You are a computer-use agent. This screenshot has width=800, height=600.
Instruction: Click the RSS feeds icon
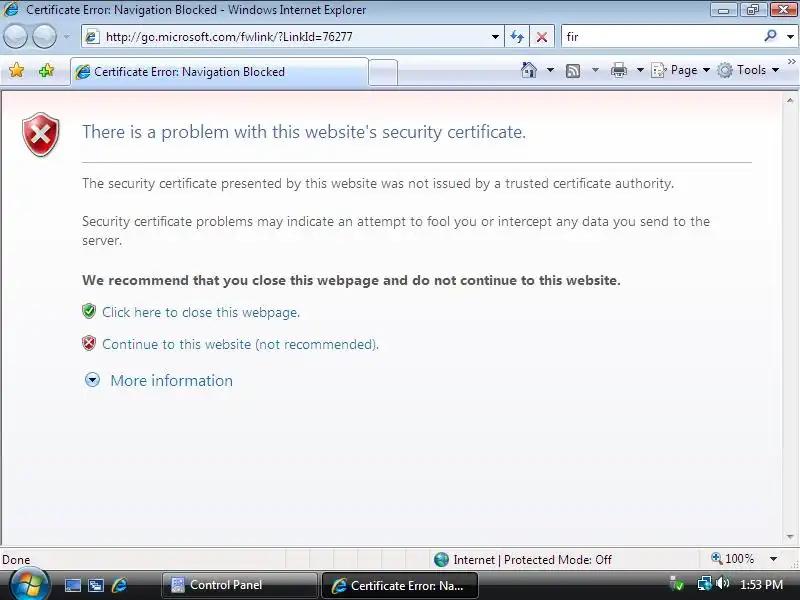coord(573,70)
